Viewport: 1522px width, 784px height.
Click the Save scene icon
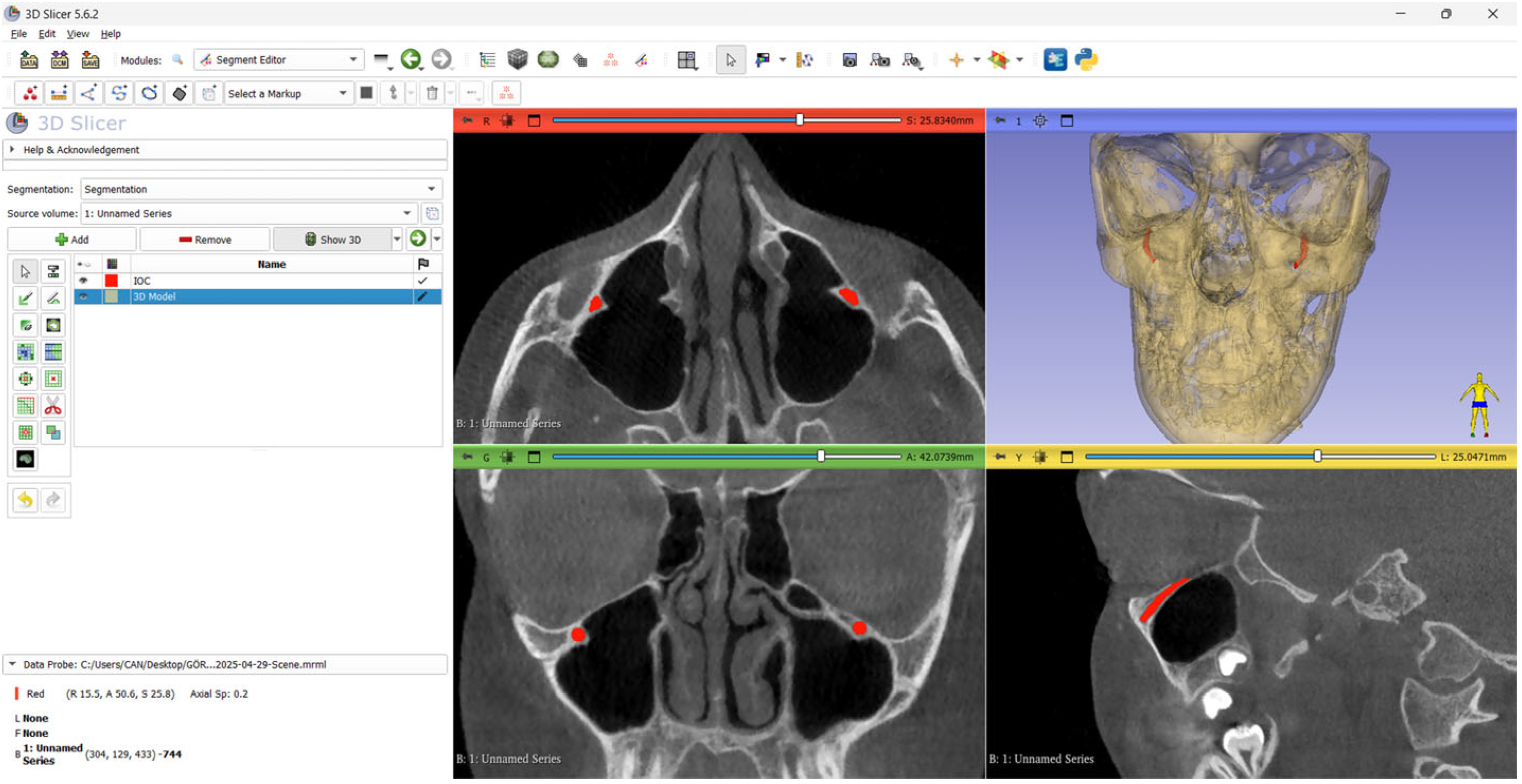point(91,60)
